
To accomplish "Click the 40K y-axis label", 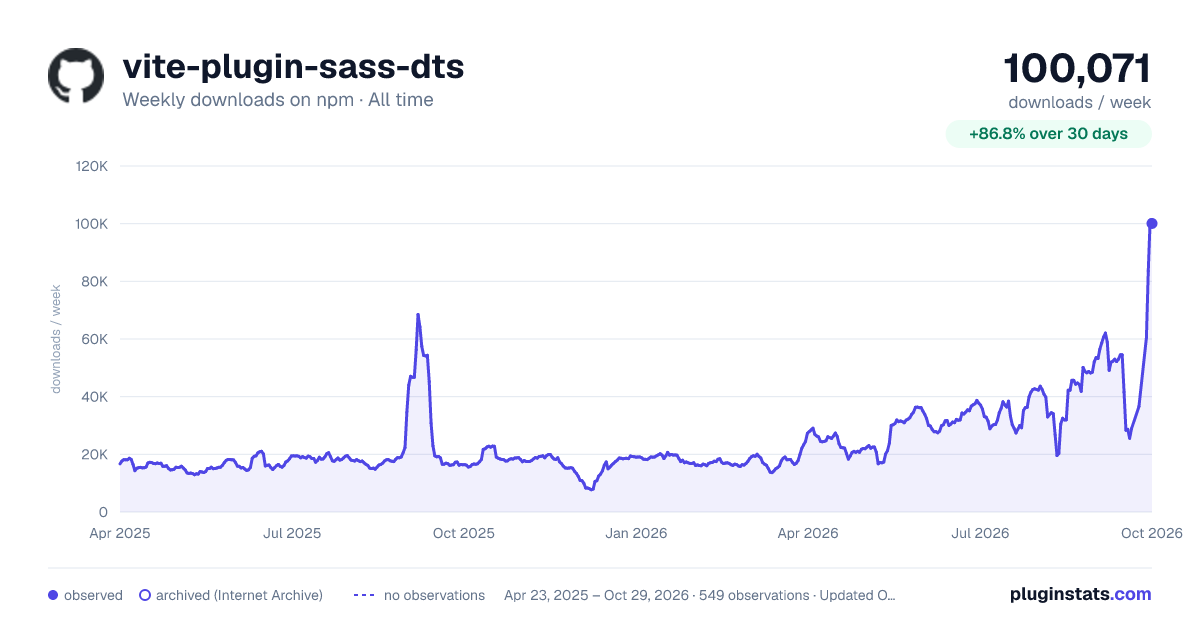I will (x=95, y=397).
